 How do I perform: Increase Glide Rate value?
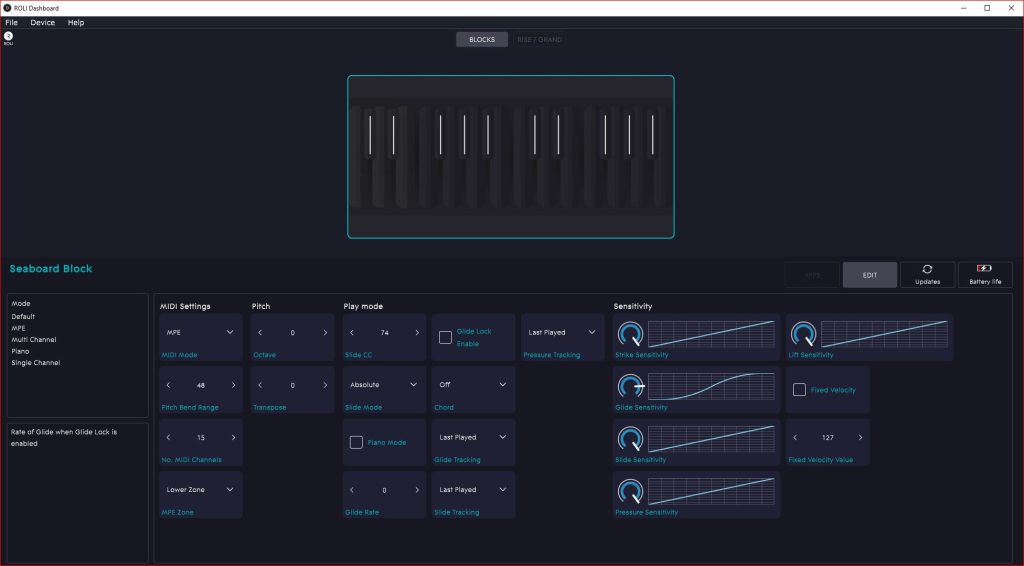point(417,490)
